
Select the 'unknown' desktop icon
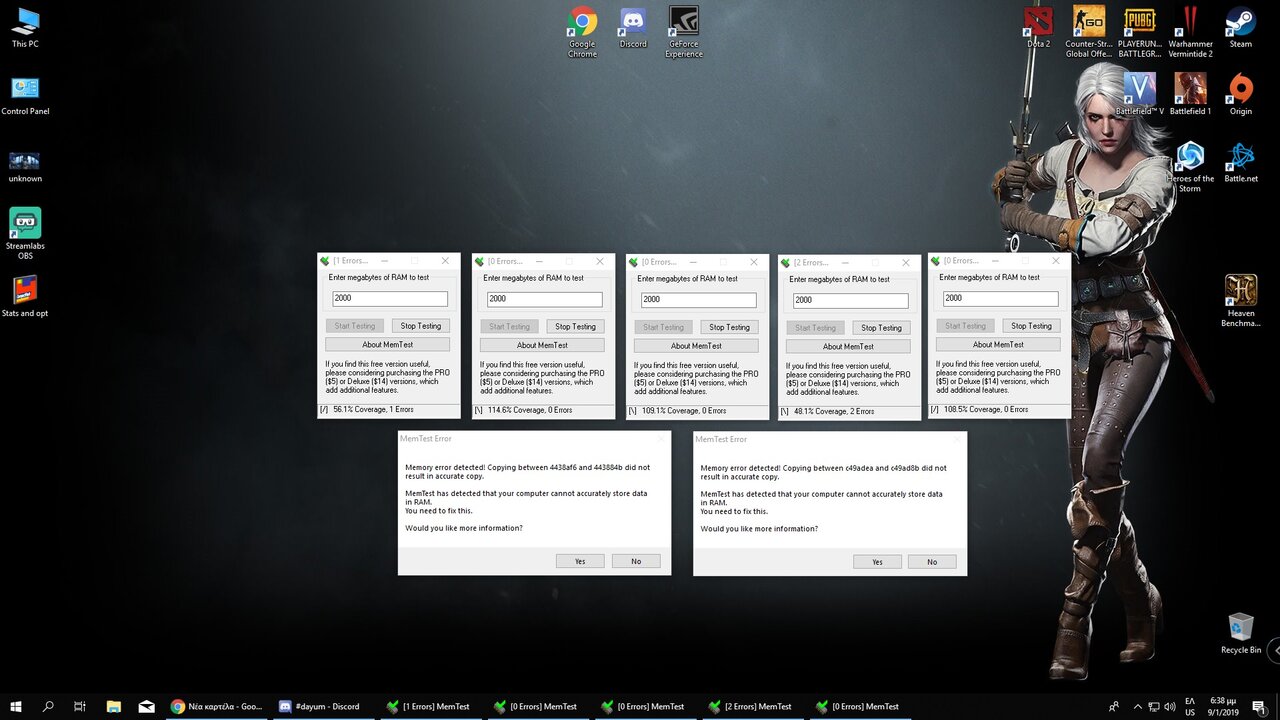[25, 165]
